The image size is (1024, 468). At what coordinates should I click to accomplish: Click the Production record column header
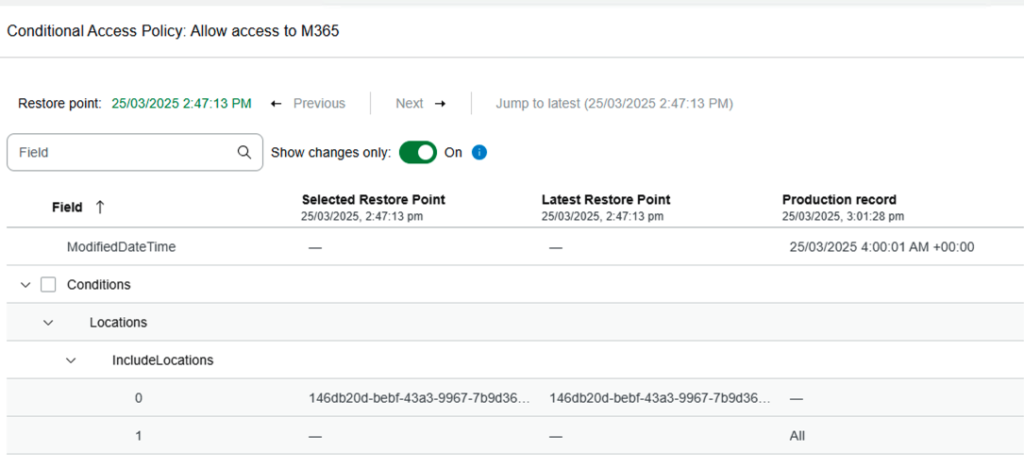point(839,200)
